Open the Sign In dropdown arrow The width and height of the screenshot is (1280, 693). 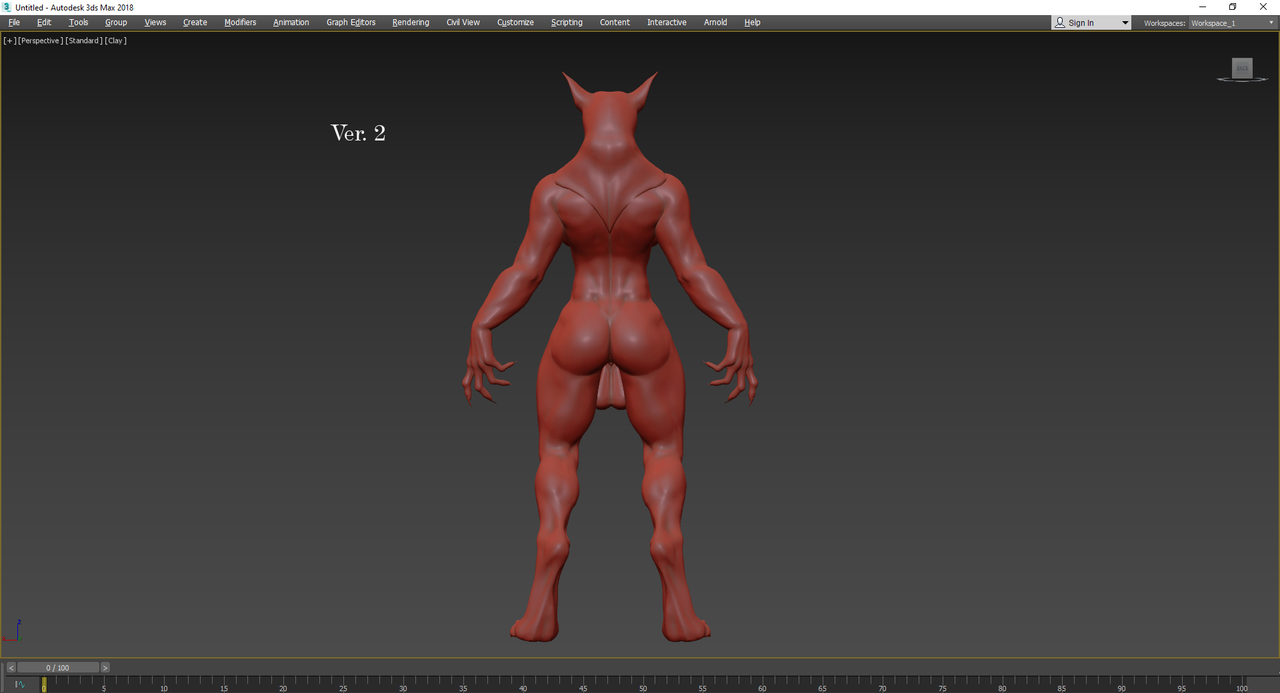click(x=1124, y=22)
